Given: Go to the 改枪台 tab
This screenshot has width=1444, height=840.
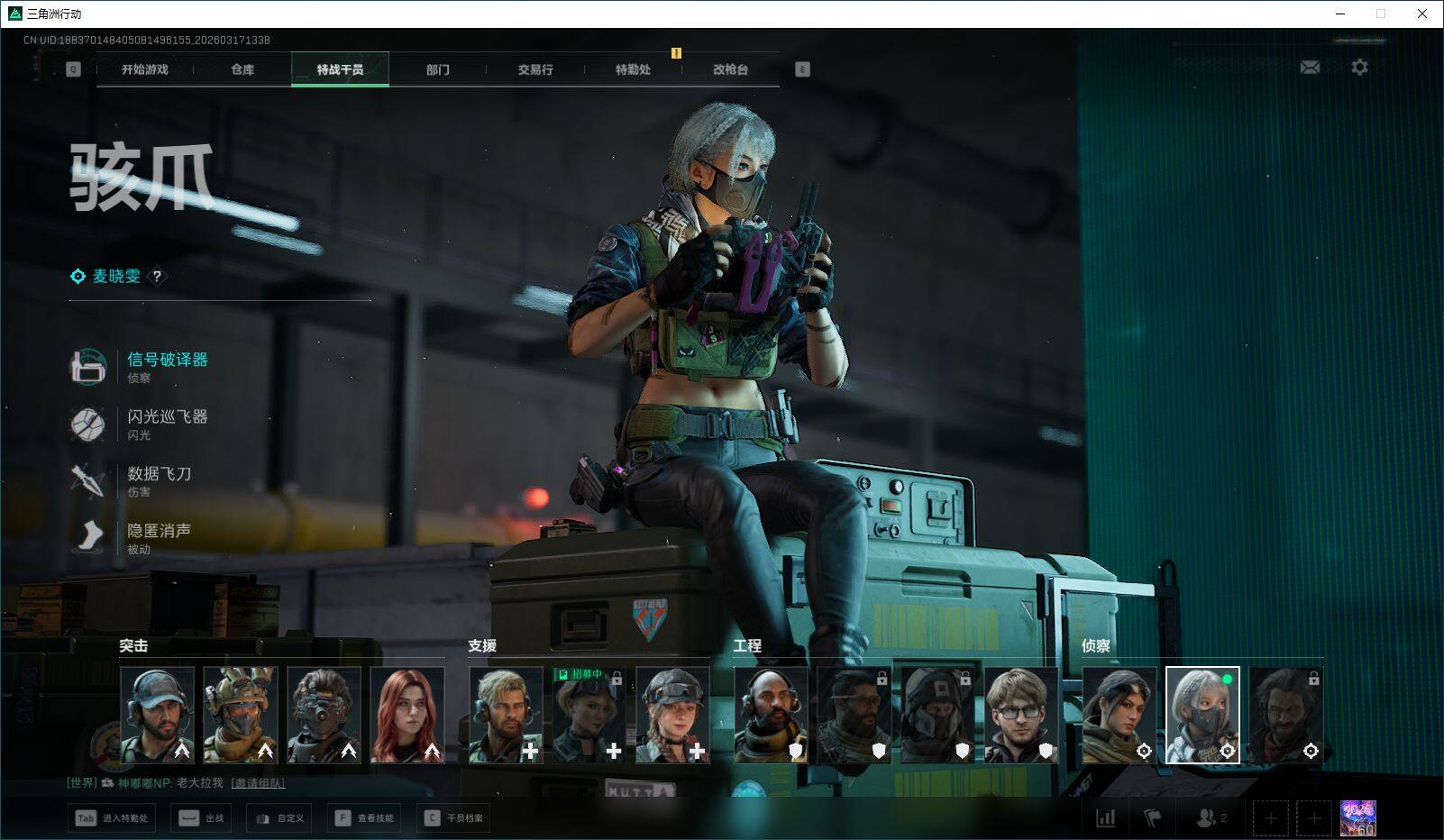Looking at the screenshot, I should (x=730, y=69).
